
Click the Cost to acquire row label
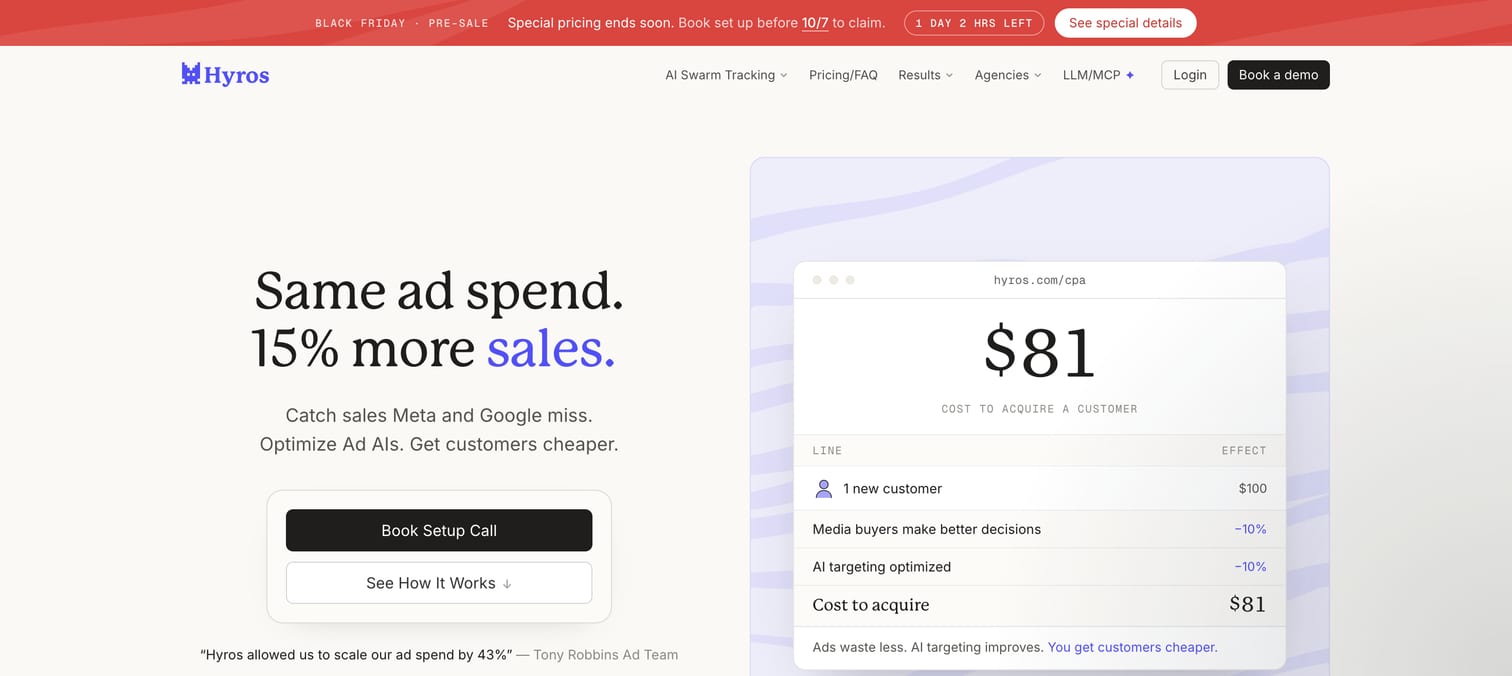(871, 605)
